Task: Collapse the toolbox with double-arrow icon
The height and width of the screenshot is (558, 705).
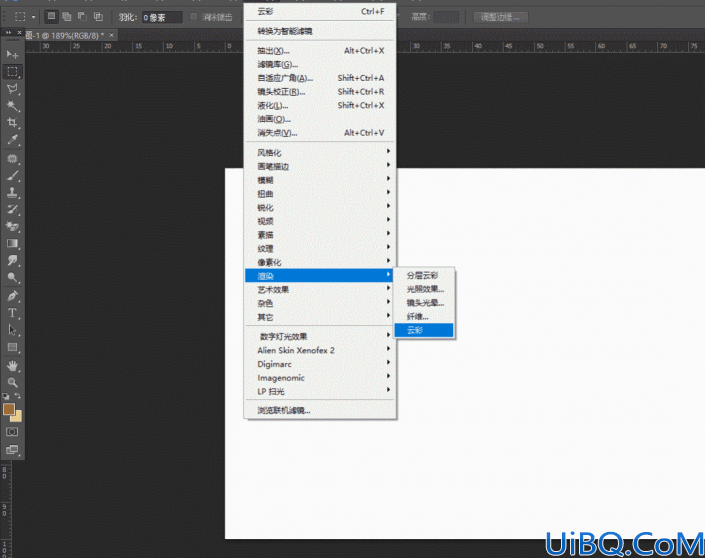Action: (x=8, y=32)
